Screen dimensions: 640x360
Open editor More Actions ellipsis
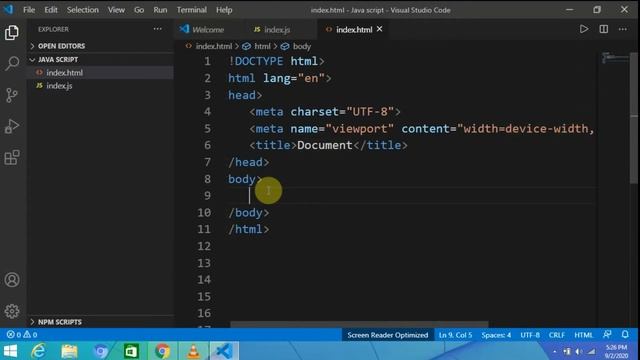622,29
